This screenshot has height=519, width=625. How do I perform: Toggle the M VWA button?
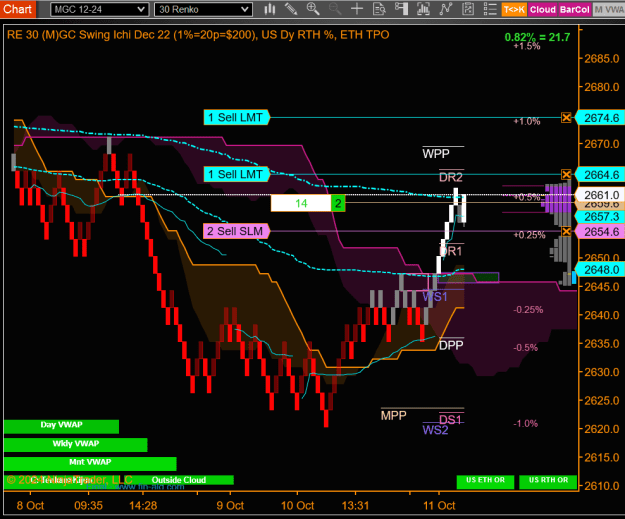point(609,10)
